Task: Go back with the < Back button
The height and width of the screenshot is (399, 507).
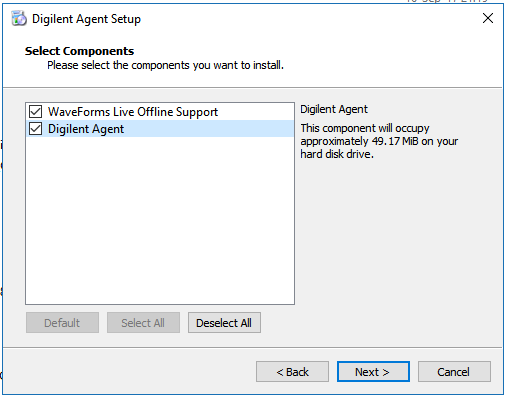Action: 292,371
